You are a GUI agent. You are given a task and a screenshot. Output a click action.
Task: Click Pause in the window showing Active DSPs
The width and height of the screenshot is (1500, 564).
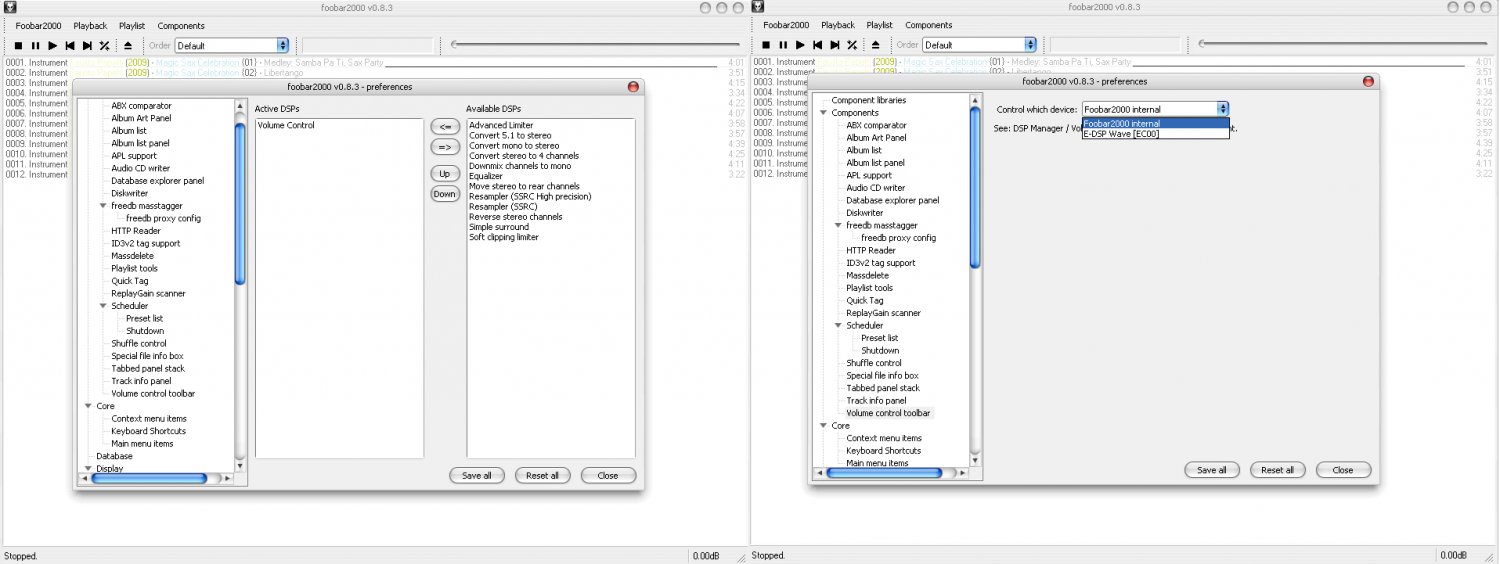pyautogui.click(x=35, y=45)
